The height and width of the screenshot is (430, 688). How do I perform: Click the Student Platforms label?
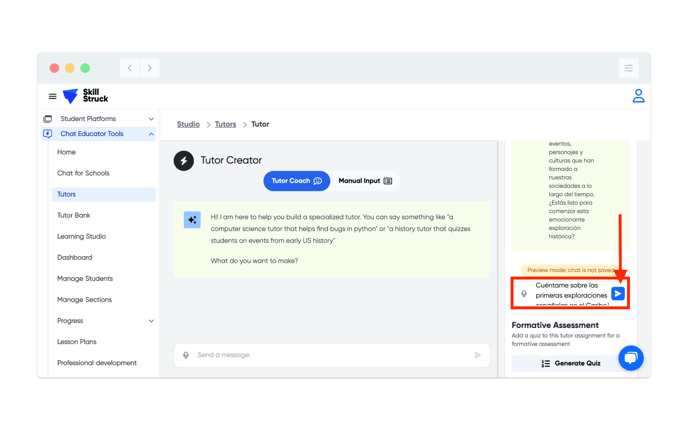tap(88, 119)
